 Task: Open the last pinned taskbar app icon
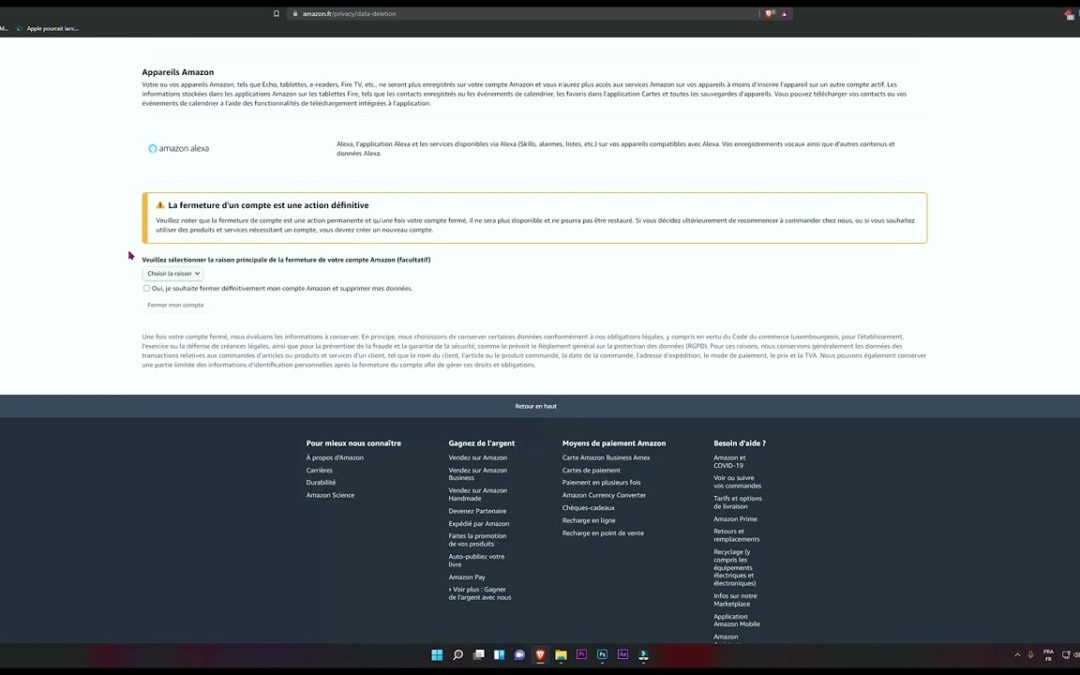coord(643,655)
